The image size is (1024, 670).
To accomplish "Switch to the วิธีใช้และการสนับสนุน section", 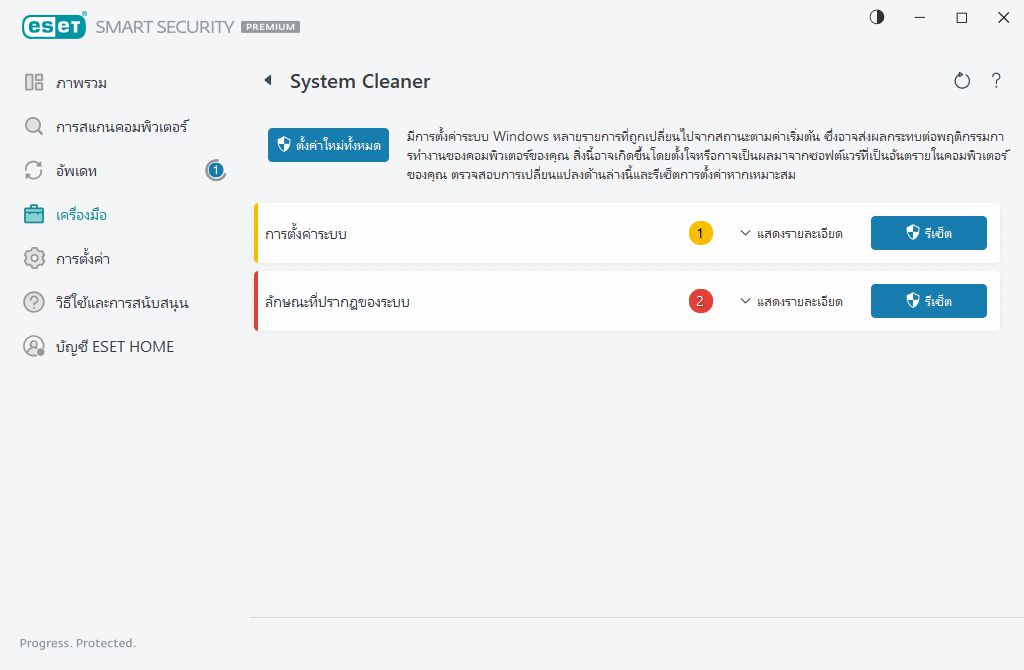I will point(120,302).
